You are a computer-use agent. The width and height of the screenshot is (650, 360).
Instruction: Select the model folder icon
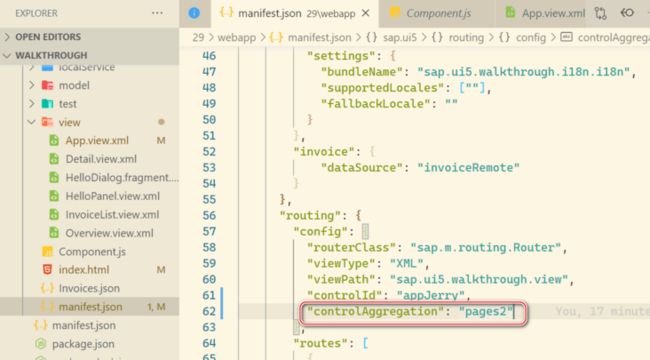click(47, 85)
